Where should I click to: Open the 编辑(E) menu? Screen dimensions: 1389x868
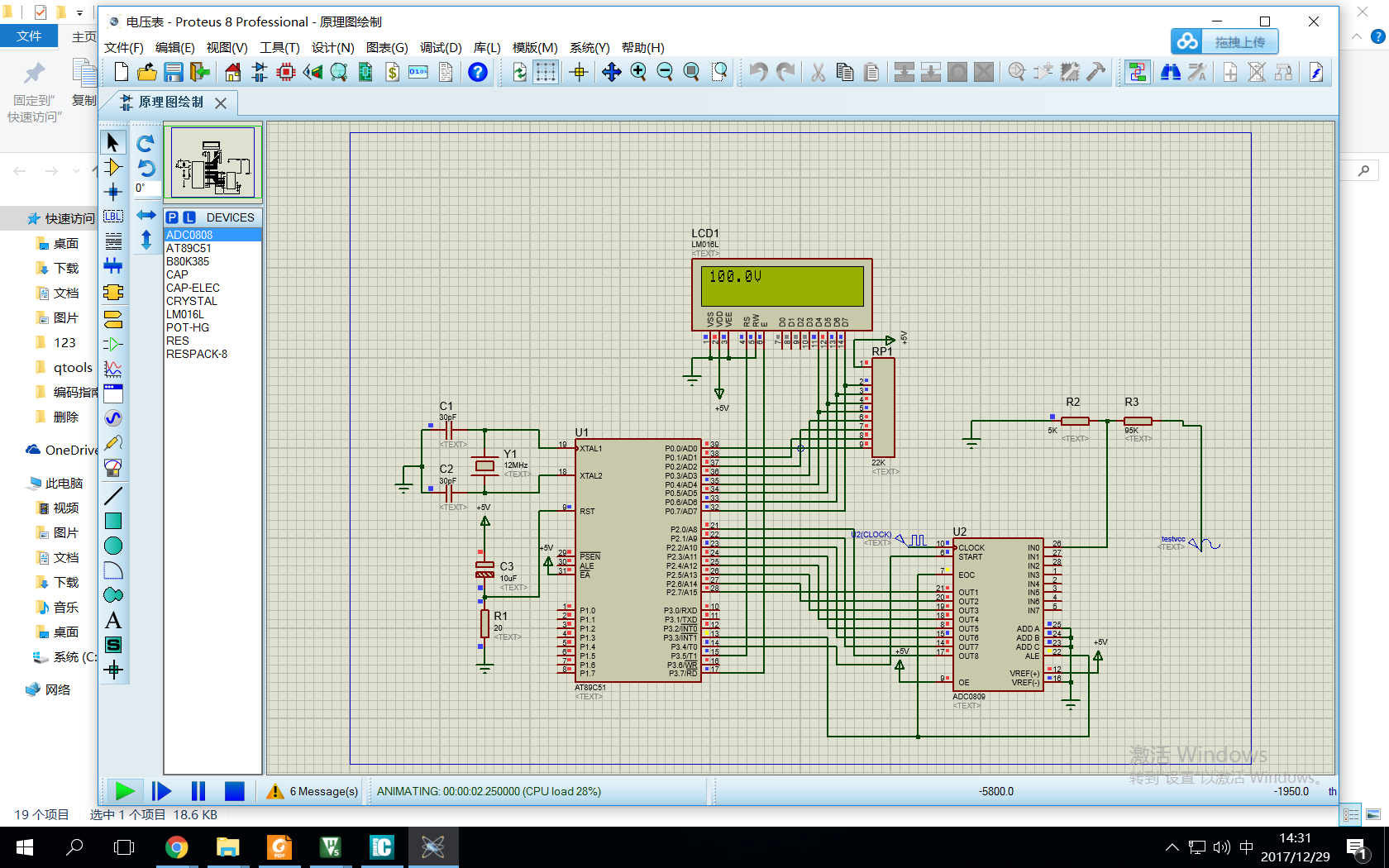tap(175, 48)
